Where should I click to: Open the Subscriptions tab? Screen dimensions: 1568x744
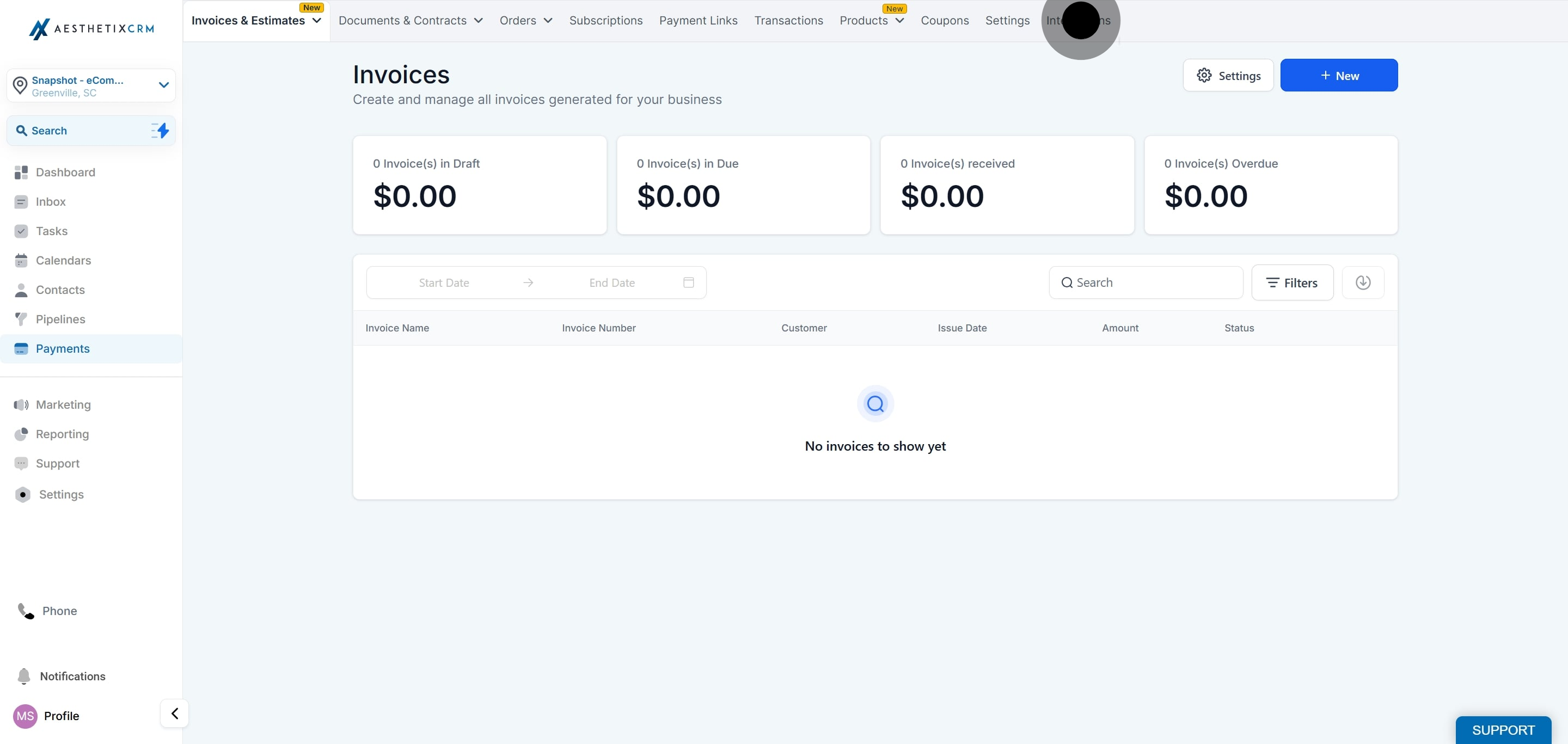[605, 20]
